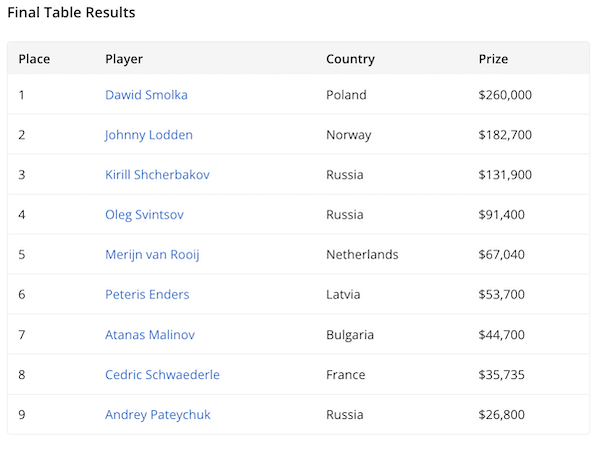Select the Bulgaria country cell
The height and width of the screenshot is (452, 600).
tap(350, 335)
